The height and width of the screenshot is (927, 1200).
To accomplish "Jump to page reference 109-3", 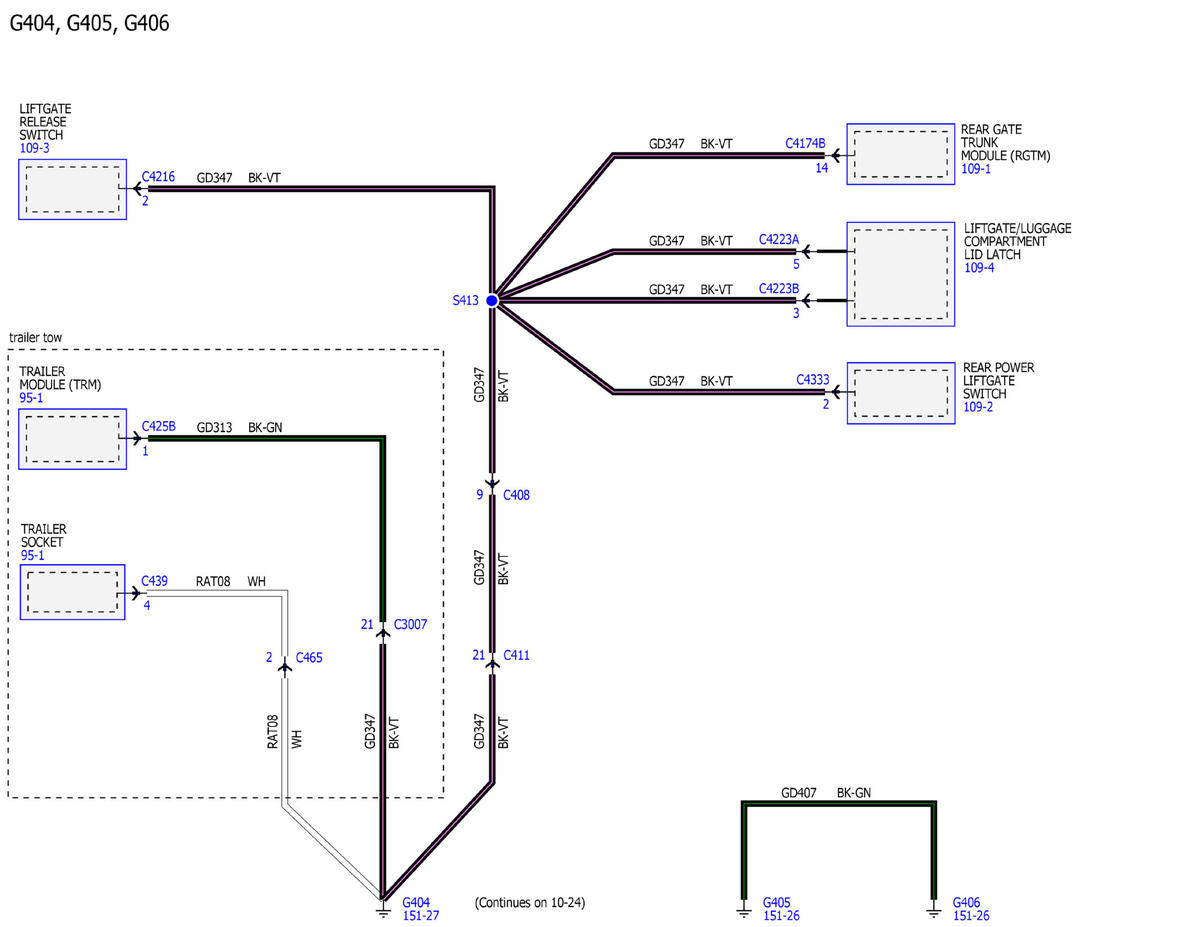I will [x=34, y=148].
